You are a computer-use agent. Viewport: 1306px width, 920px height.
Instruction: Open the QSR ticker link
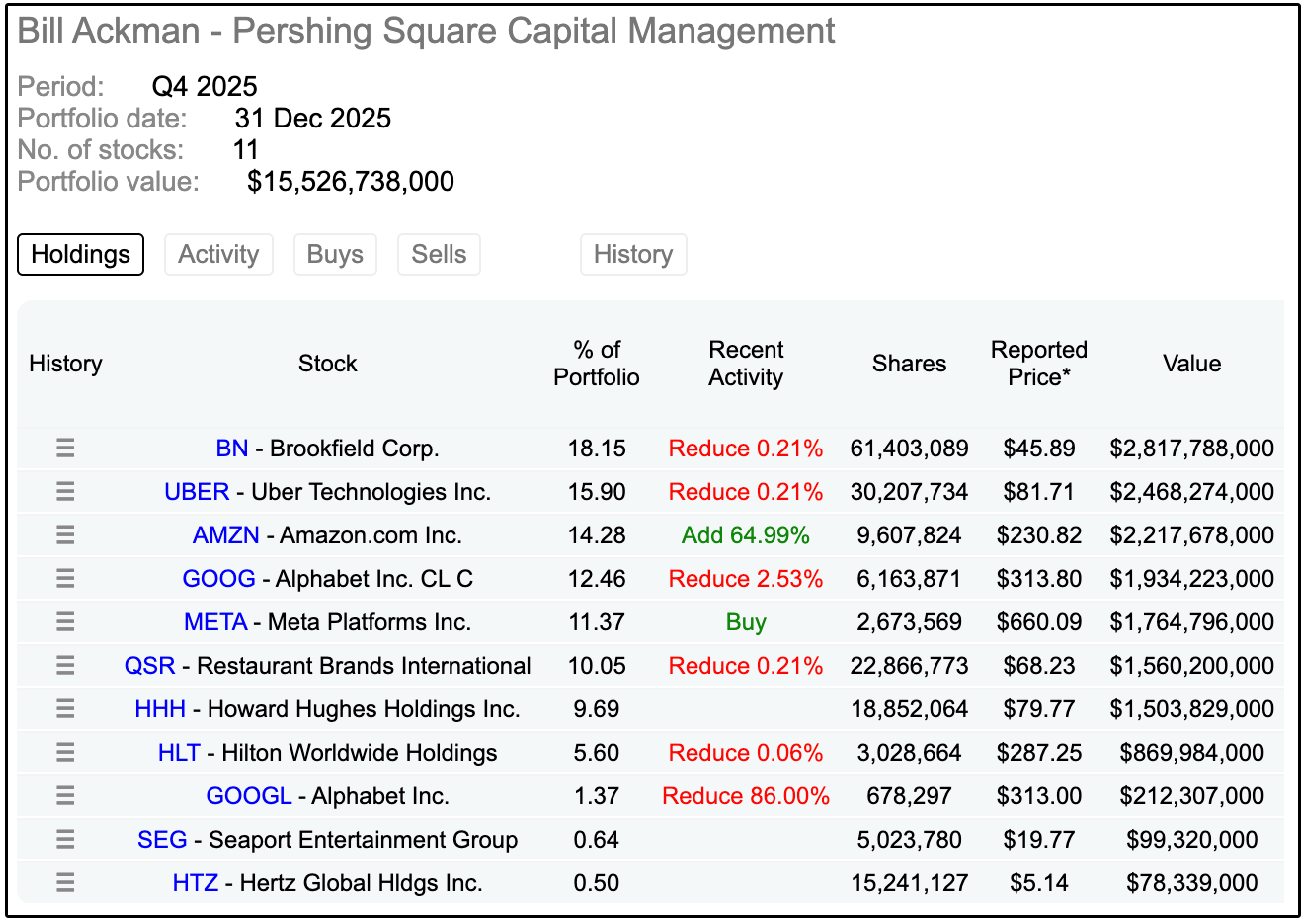(x=150, y=666)
